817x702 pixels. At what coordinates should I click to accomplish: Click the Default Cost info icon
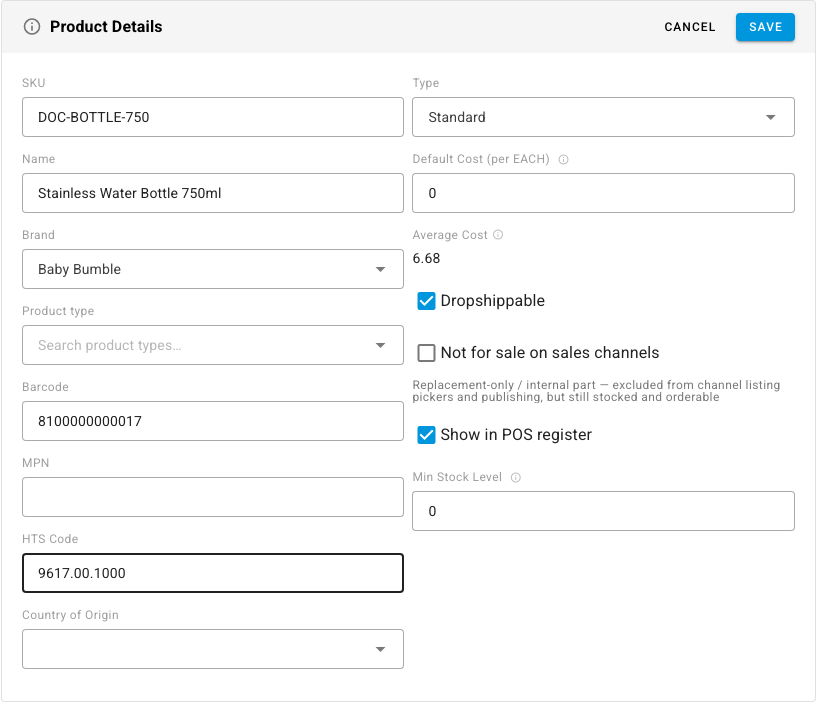click(x=563, y=159)
